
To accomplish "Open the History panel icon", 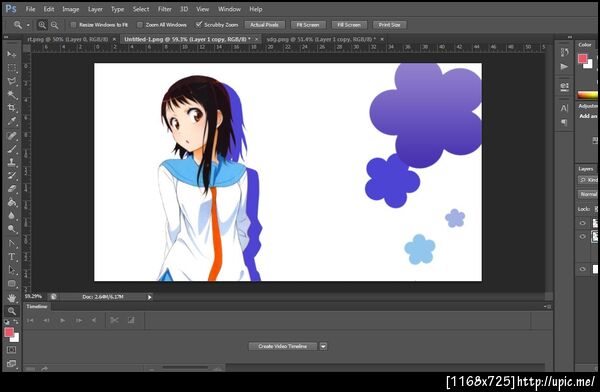I will [x=564, y=52].
